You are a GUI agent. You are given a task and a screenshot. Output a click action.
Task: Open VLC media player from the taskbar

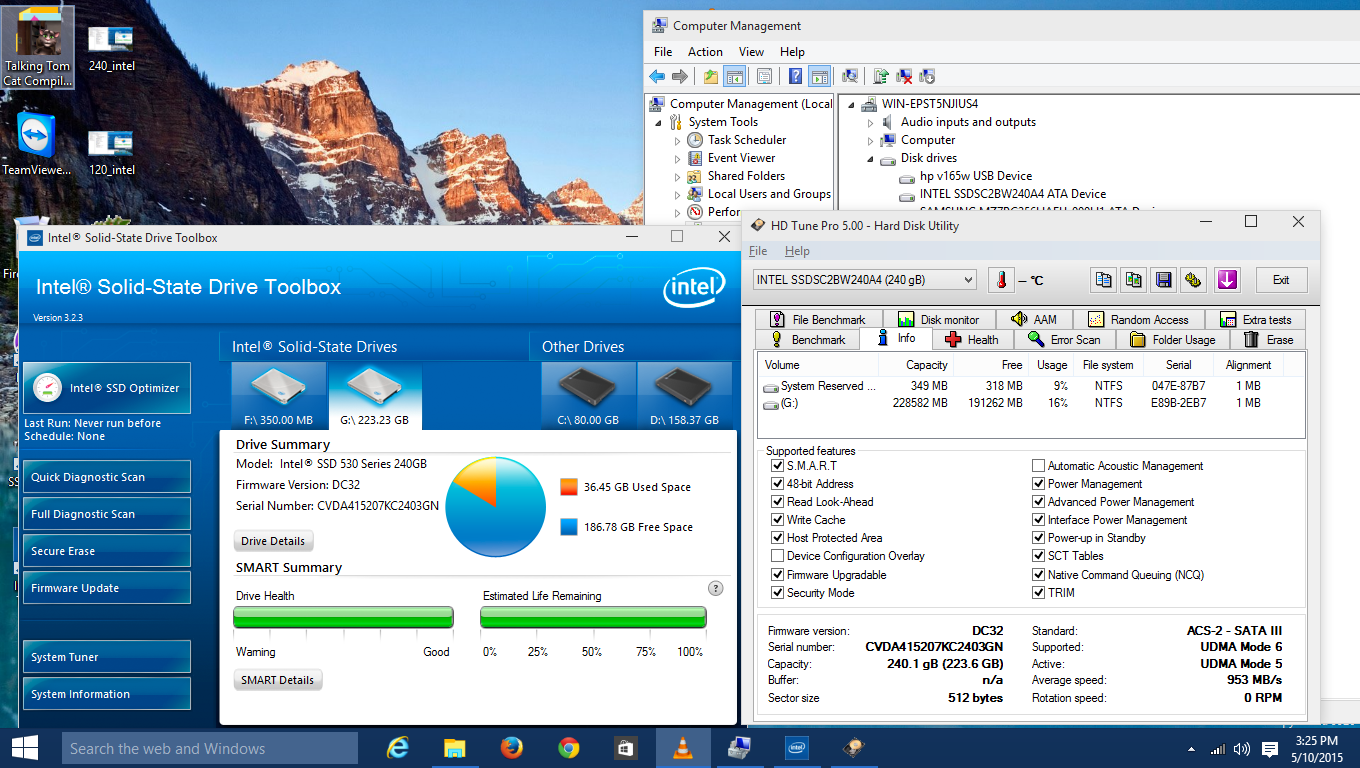coord(683,747)
